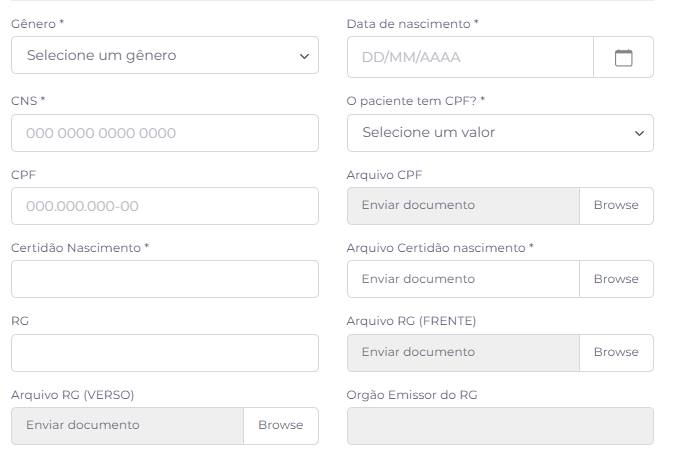This screenshot has height=454, width=675.
Task: Click Browse for Arquivo RG (FRENTE)
Action: (616, 353)
